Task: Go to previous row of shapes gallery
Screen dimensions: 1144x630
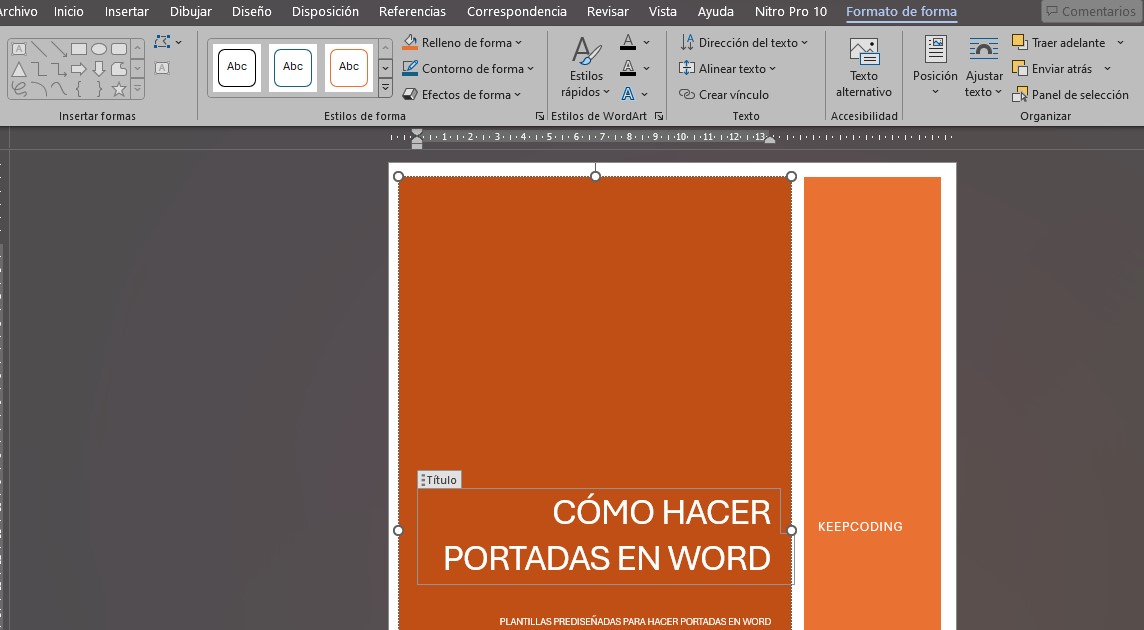Action: pos(137,48)
